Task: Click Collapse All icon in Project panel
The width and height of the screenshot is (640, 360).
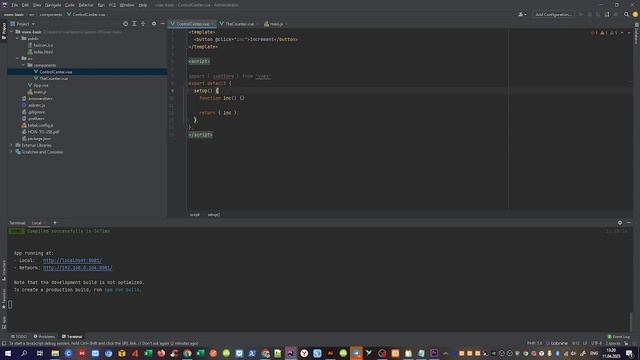Action: click(x=143, y=24)
